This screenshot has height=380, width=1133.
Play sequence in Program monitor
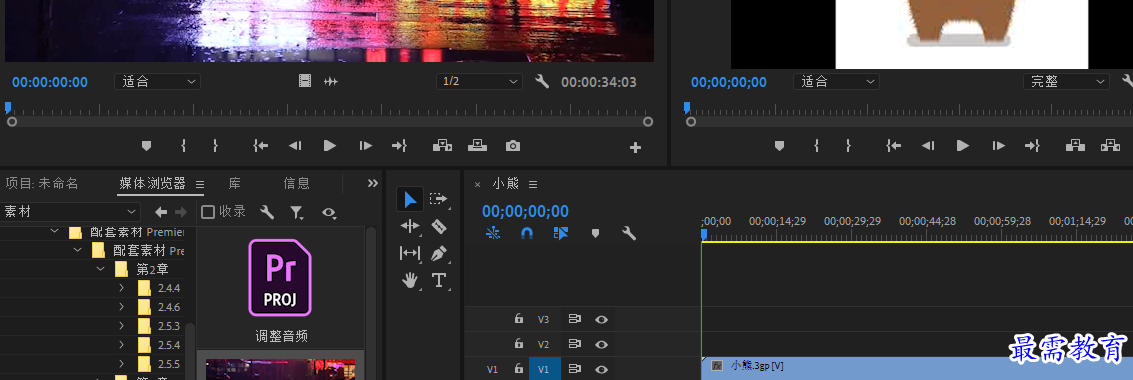tap(962, 146)
